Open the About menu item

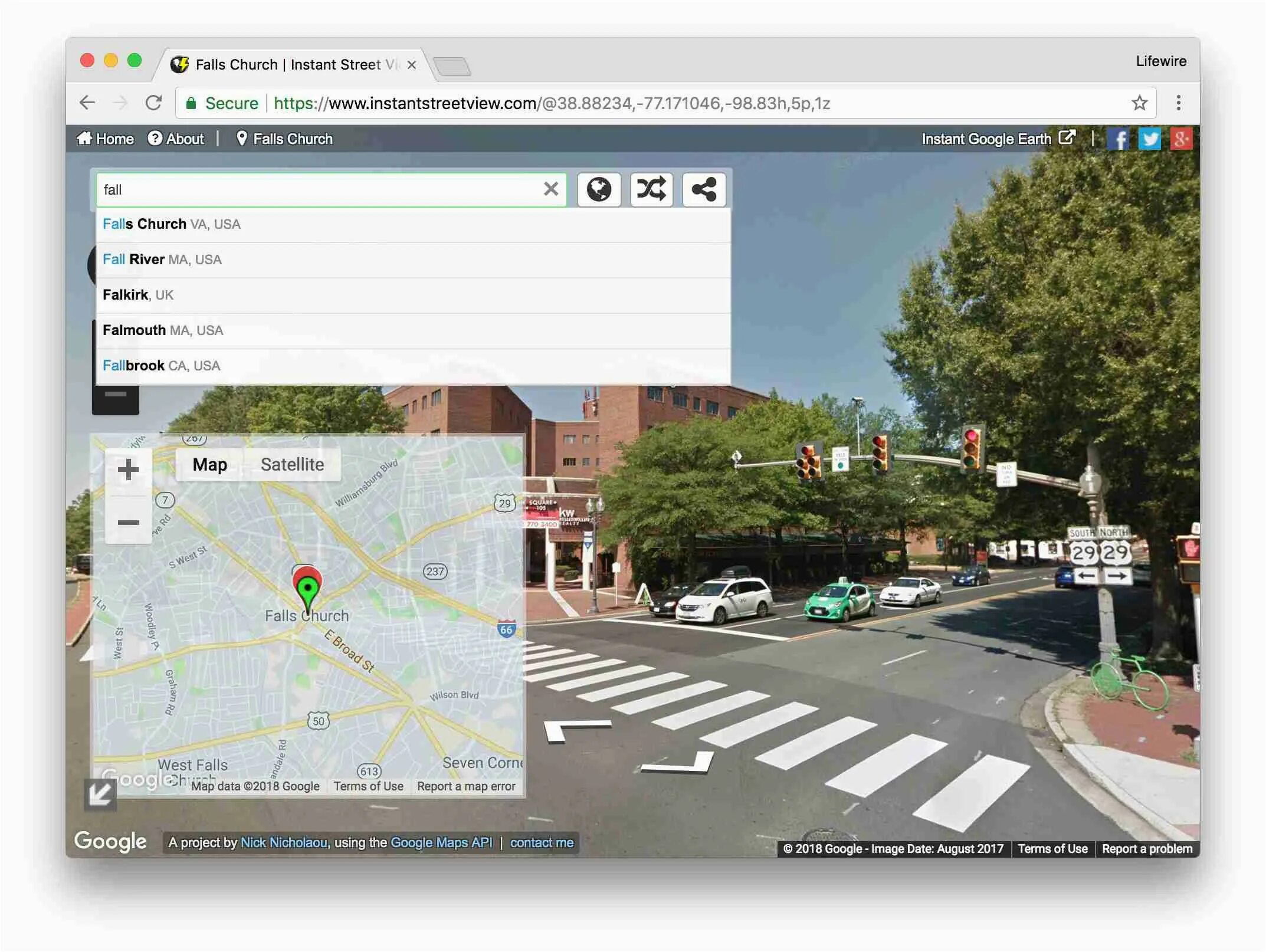click(x=176, y=139)
